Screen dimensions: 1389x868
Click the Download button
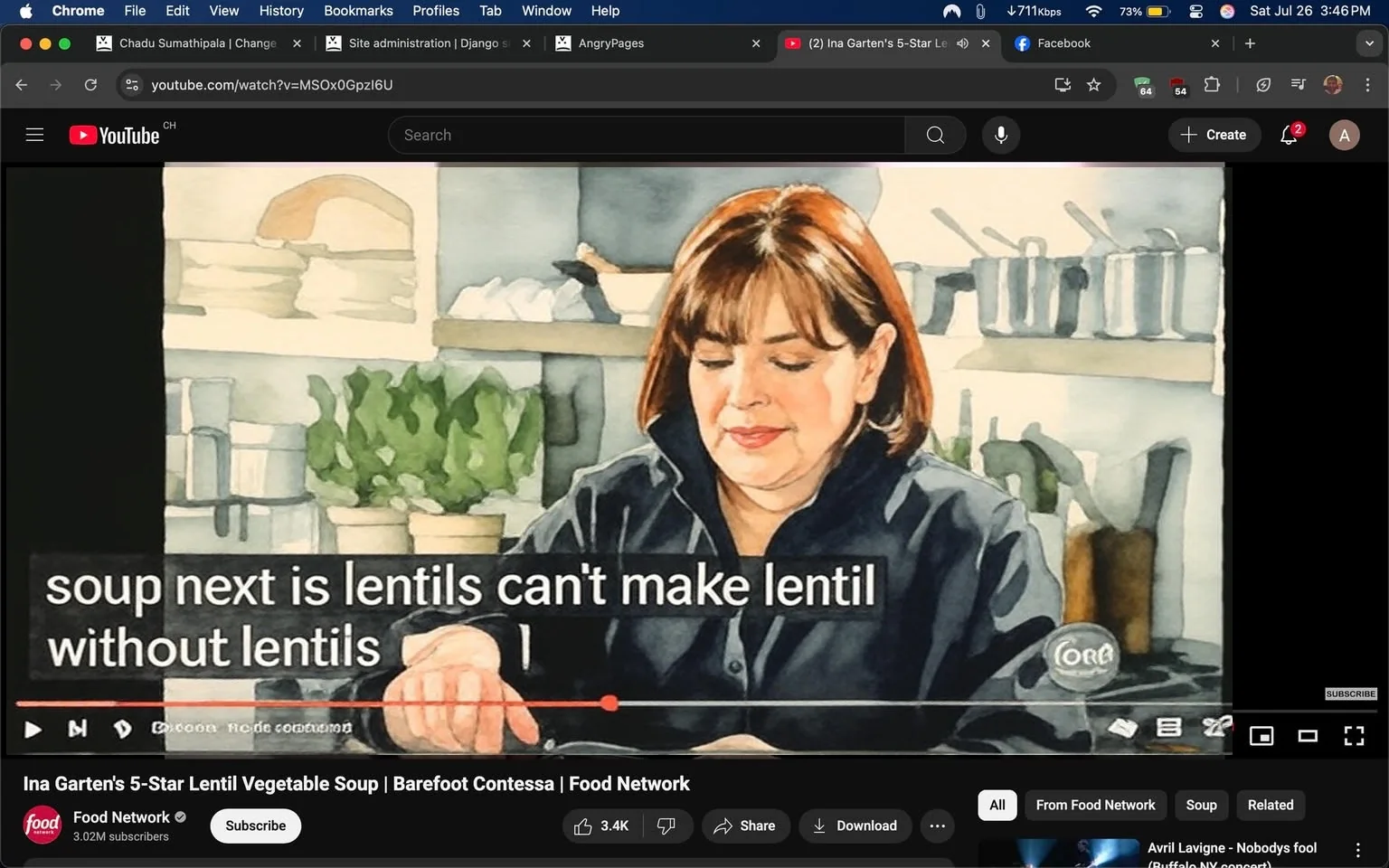click(855, 826)
